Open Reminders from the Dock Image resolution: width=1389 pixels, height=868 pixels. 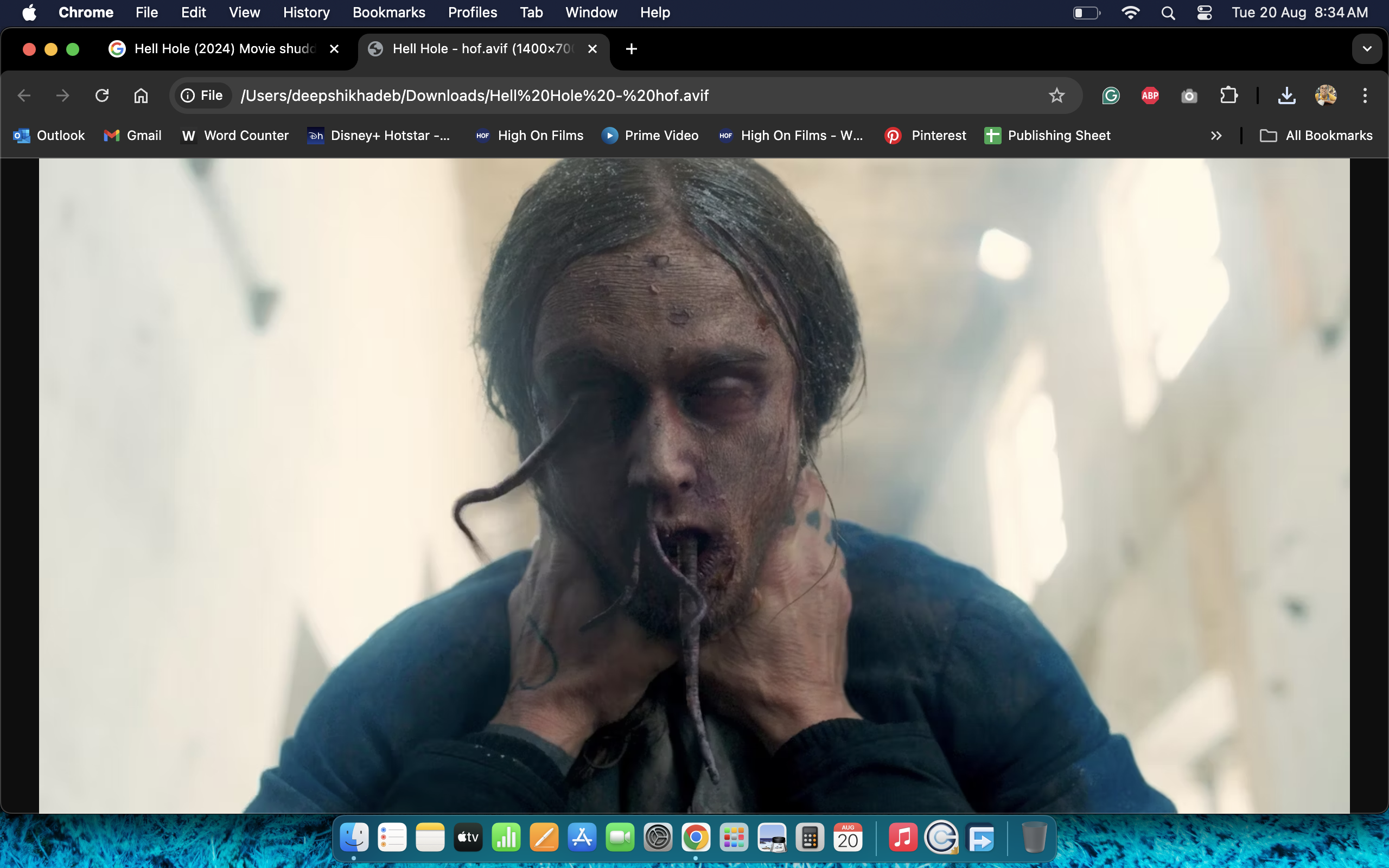tap(392, 838)
